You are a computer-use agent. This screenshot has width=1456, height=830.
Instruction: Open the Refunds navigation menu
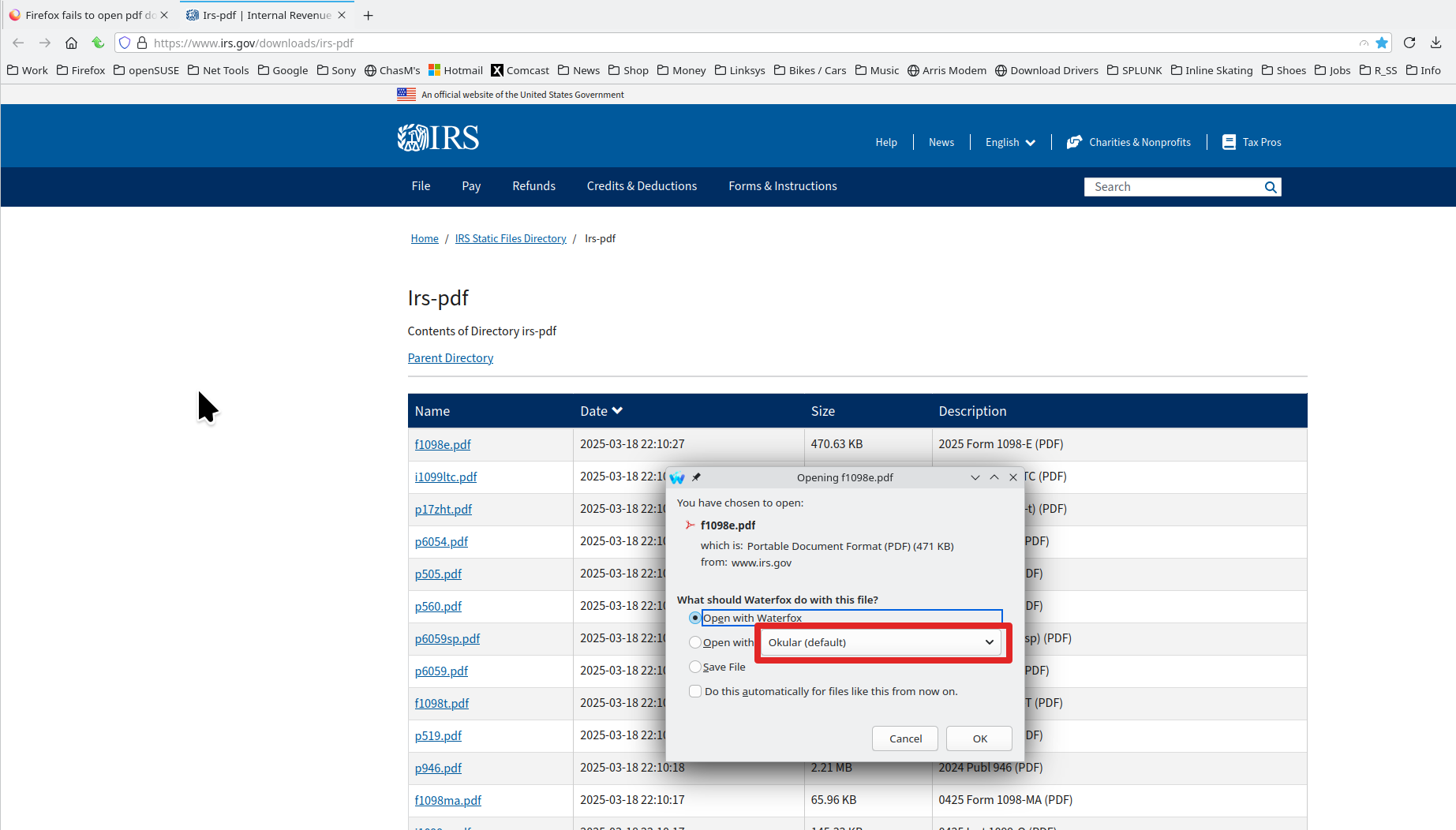pos(533,186)
